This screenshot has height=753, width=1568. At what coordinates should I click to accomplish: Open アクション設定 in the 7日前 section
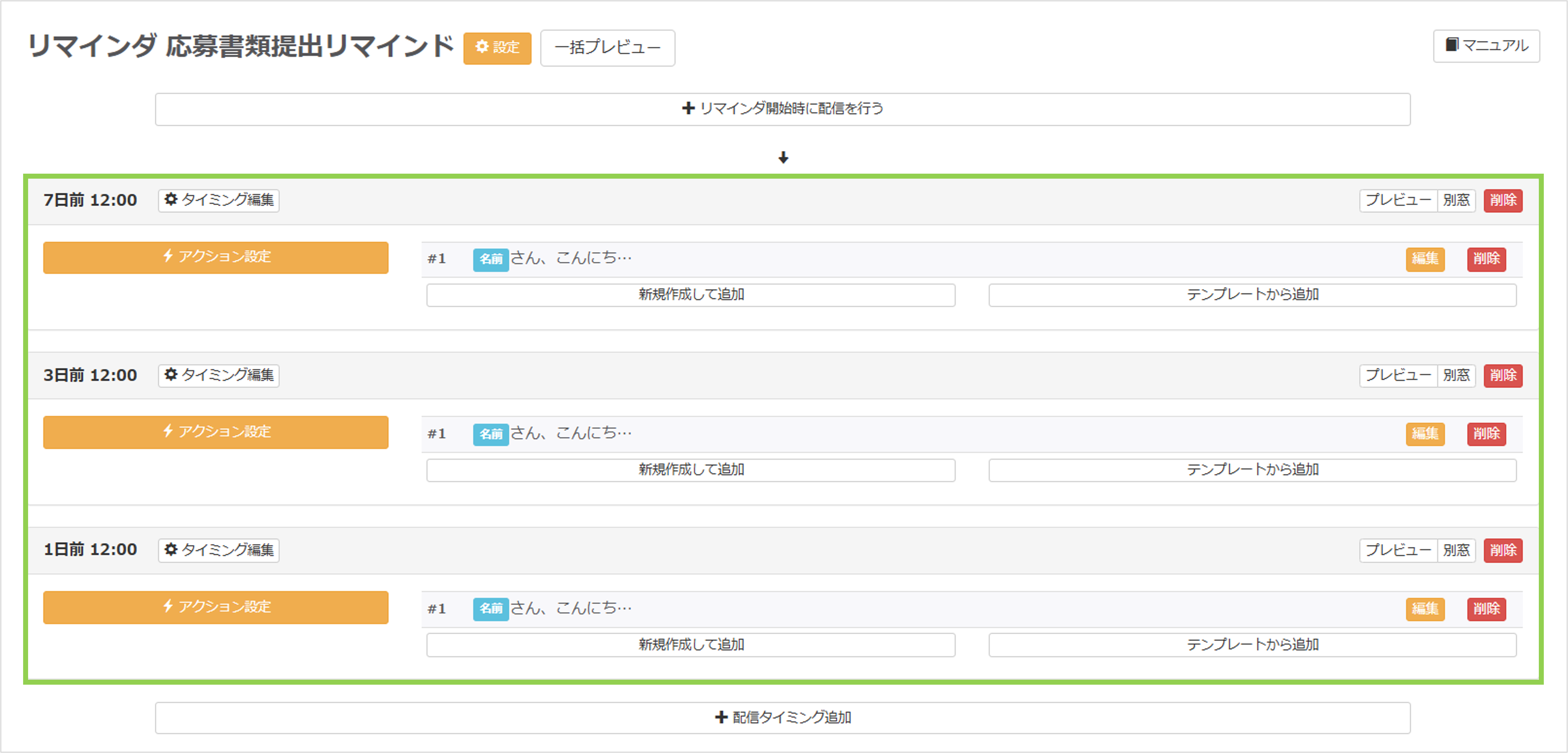click(216, 258)
